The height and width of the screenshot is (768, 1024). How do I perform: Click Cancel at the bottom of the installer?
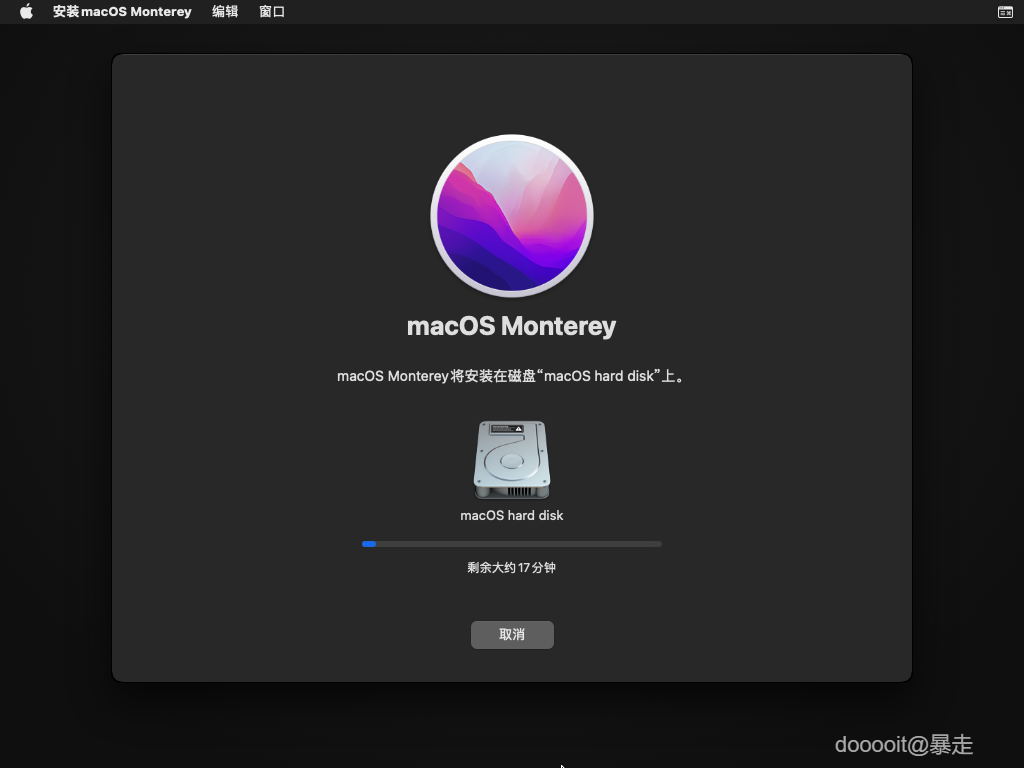tap(512, 634)
